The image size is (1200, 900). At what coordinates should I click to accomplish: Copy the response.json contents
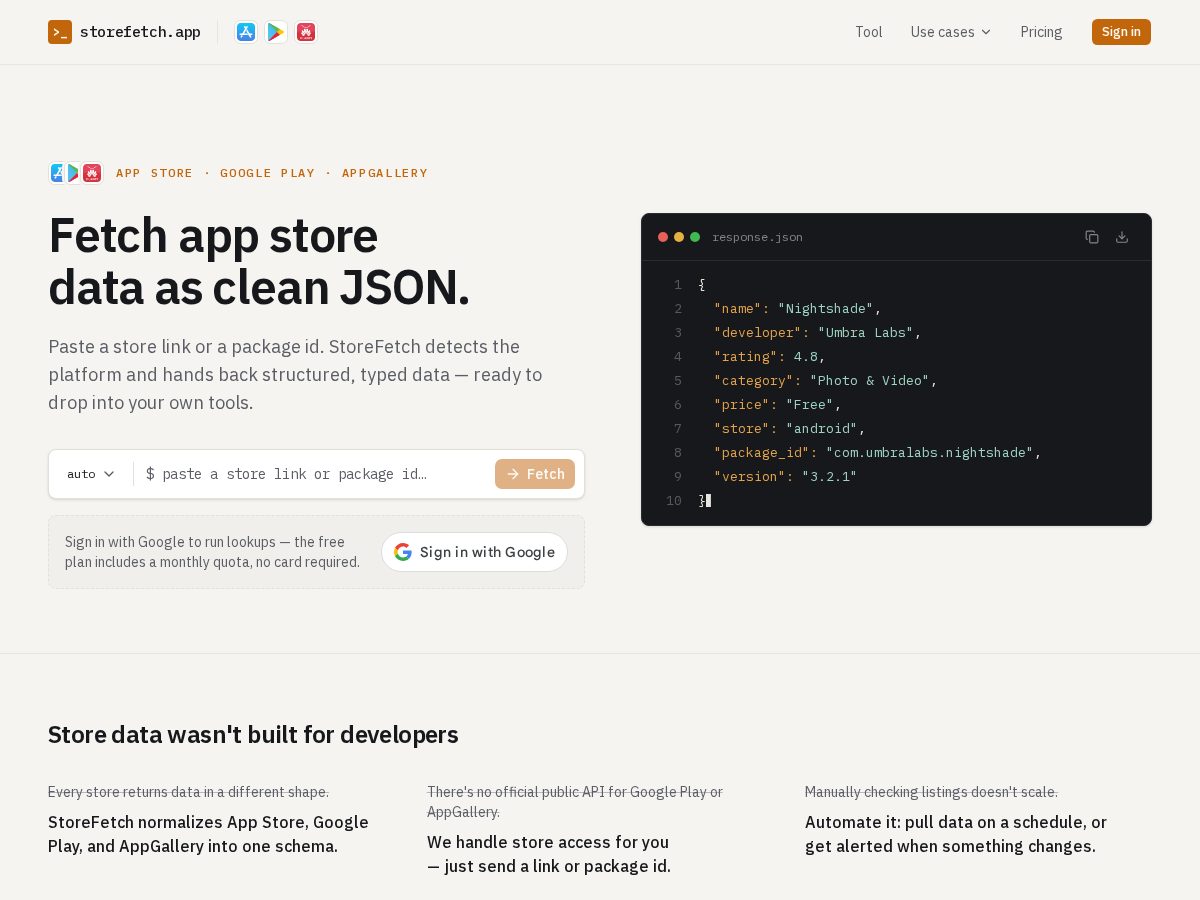[1092, 237]
